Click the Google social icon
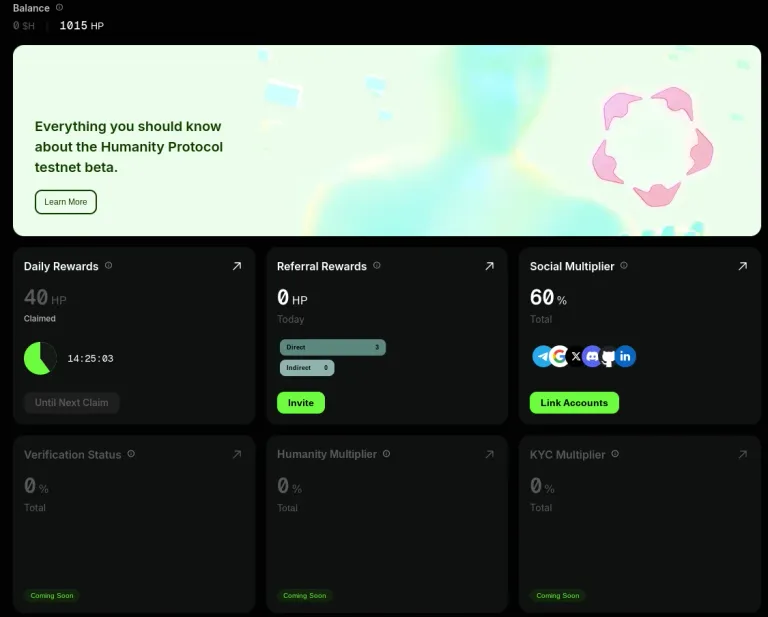The height and width of the screenshot is (617, 768). 558,356
